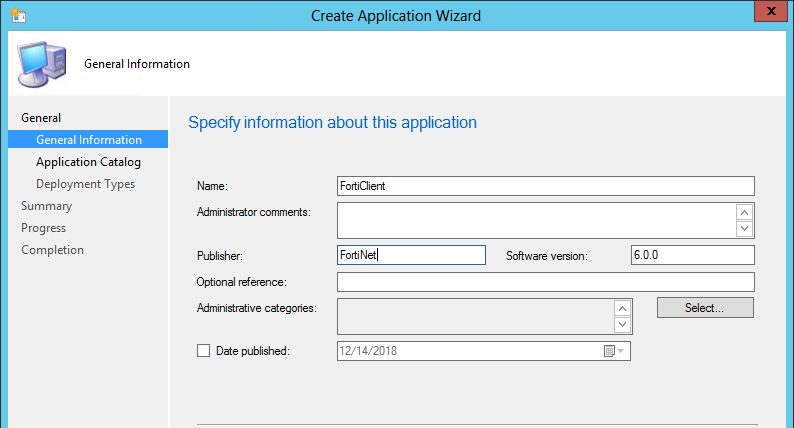Image resolution: width=794 pixels, height=428 pixels.
Task: Click the Administrative categories: label
Action: pyautogui.click(x=257, y=308)
